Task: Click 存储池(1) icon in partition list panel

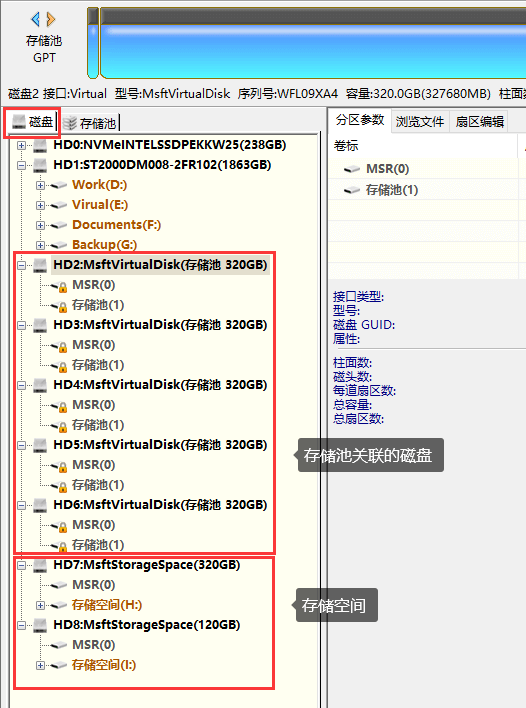Action: [x=352, y=190]
